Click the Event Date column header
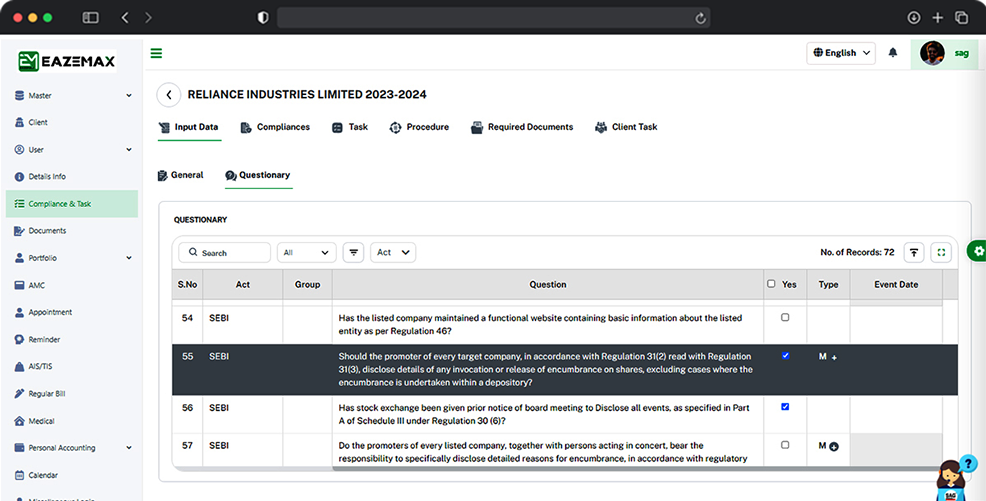 (896, 285)
